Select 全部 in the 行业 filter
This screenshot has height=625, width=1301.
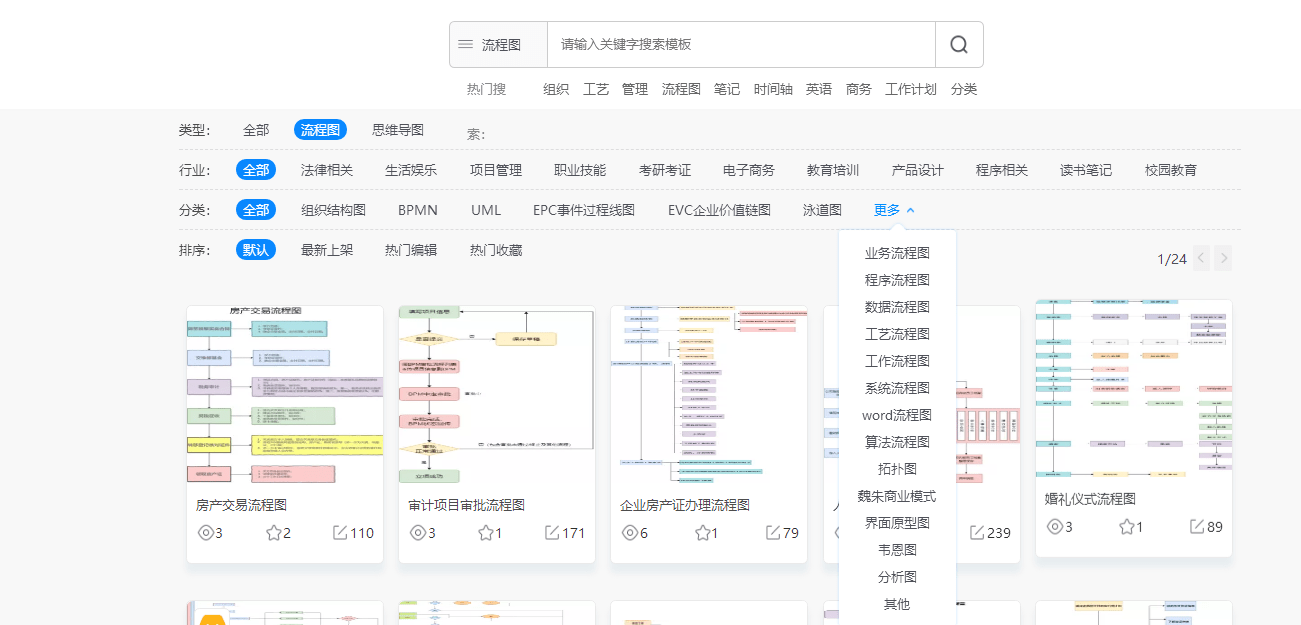[x=256, y=170]
